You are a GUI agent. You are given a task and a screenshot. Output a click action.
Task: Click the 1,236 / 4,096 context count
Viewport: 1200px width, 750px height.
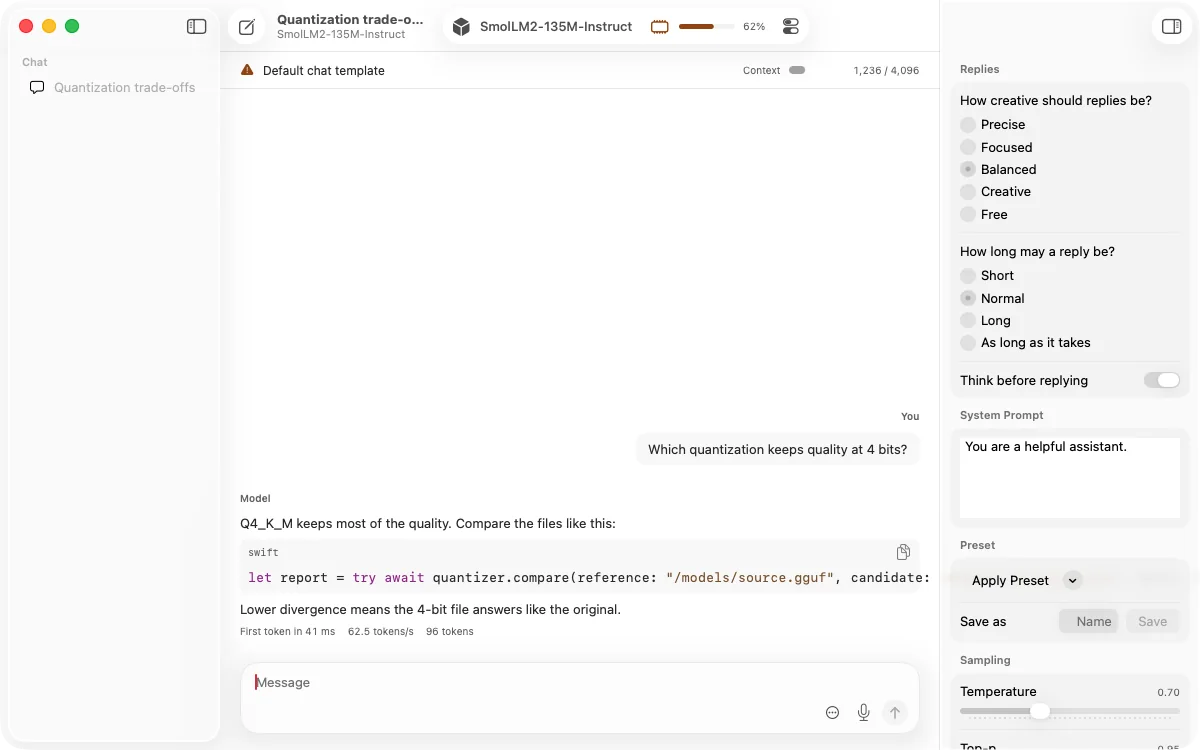click(x=886, y=71)
